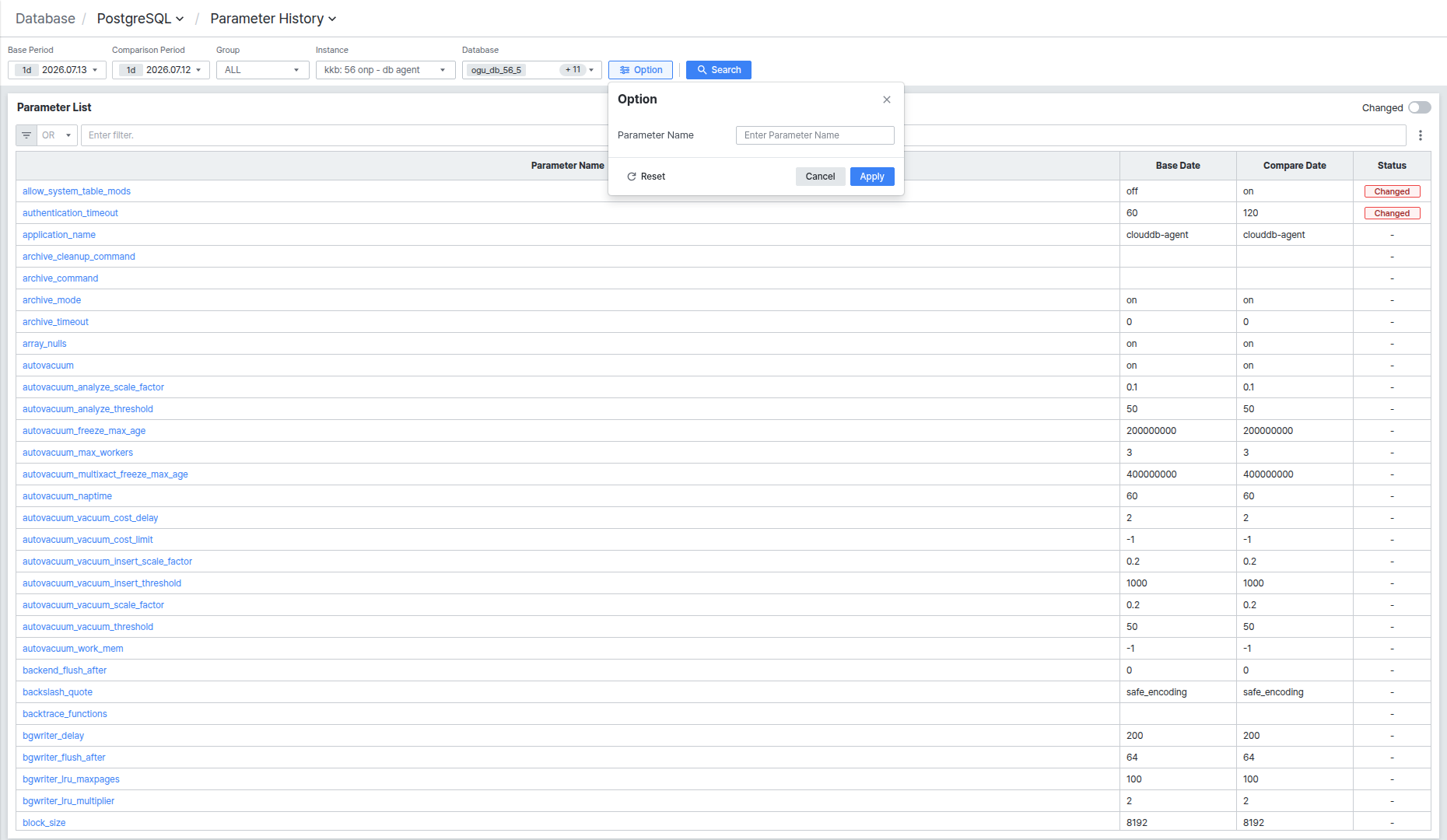
Task: Cancel the Option popup
Action: (x=820, y=177)
